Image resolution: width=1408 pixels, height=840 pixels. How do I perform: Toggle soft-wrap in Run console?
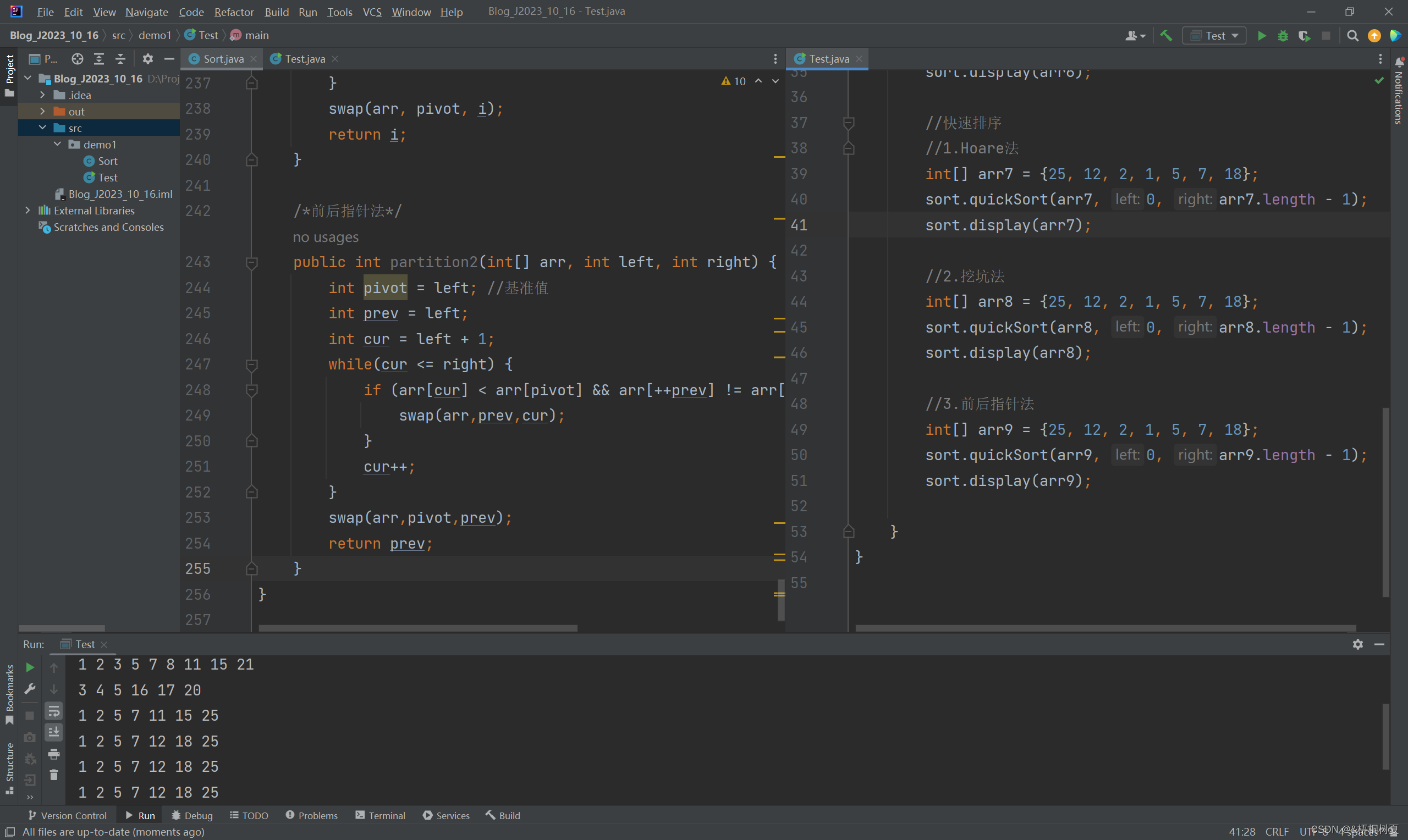(54, 710)
